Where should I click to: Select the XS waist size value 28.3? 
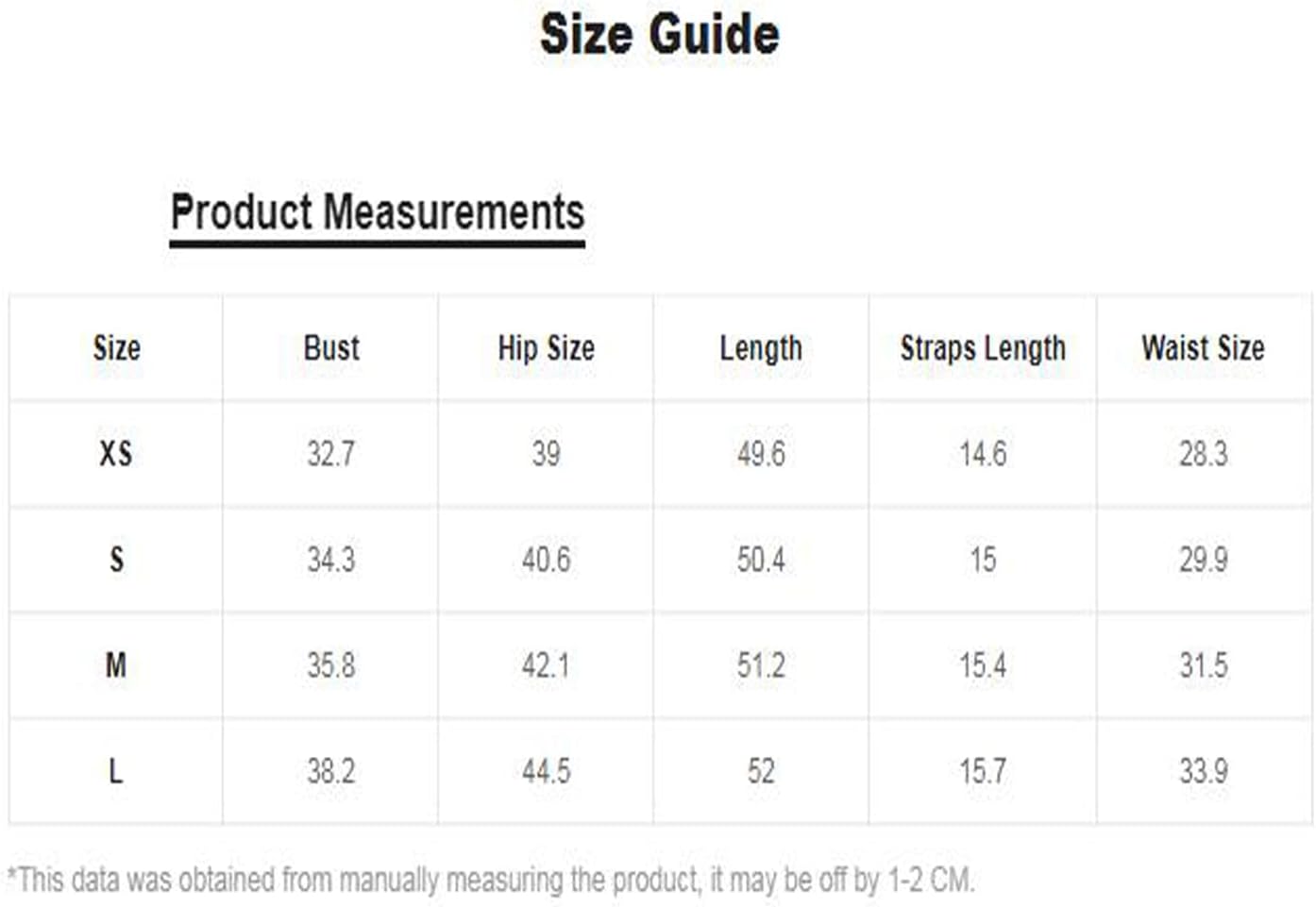(1203, 454)
